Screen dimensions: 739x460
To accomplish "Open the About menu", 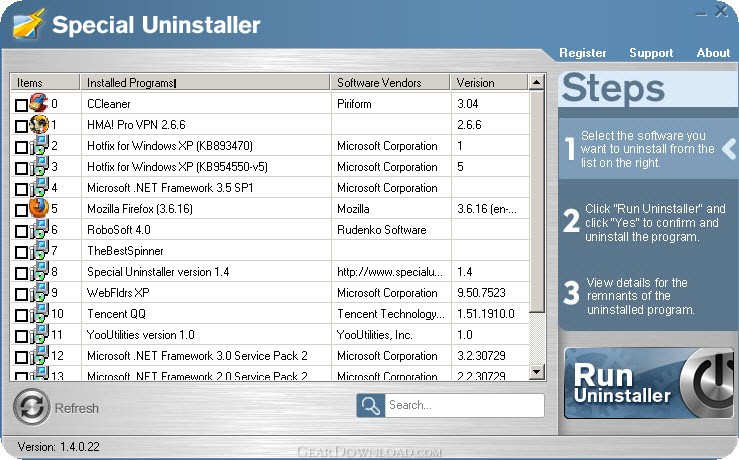I will [713, 53].
